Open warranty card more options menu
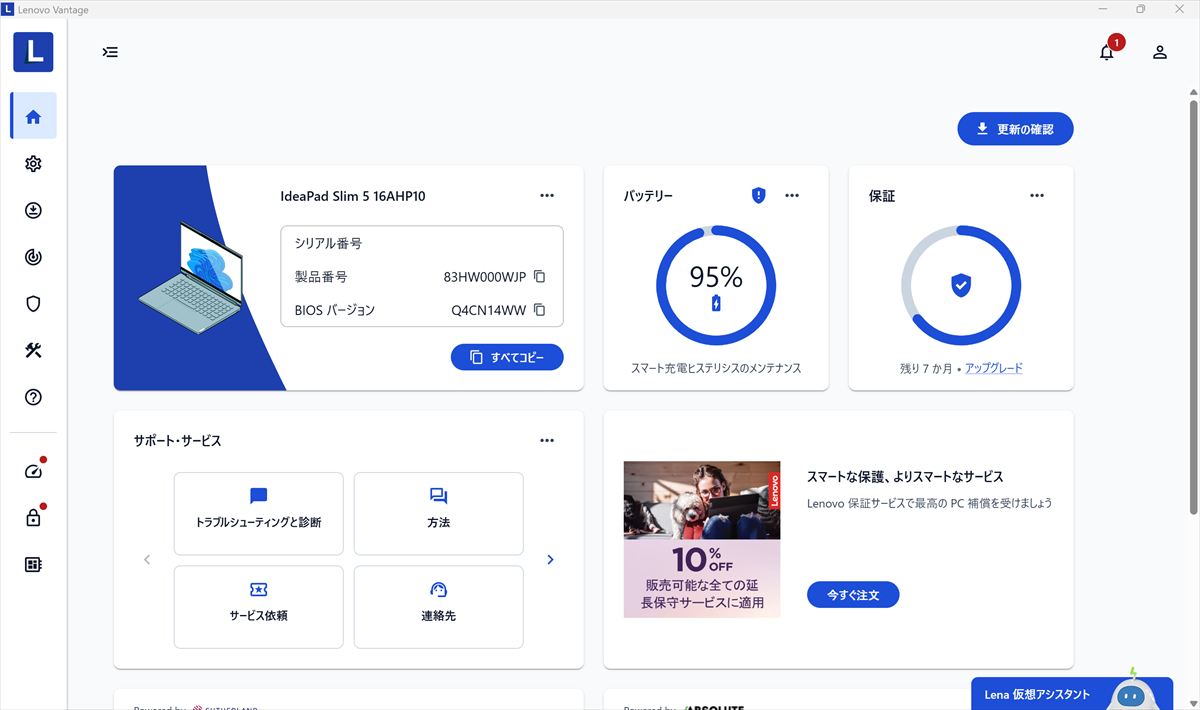This screenshot has height=710, width=1200. click(1037, 195)
